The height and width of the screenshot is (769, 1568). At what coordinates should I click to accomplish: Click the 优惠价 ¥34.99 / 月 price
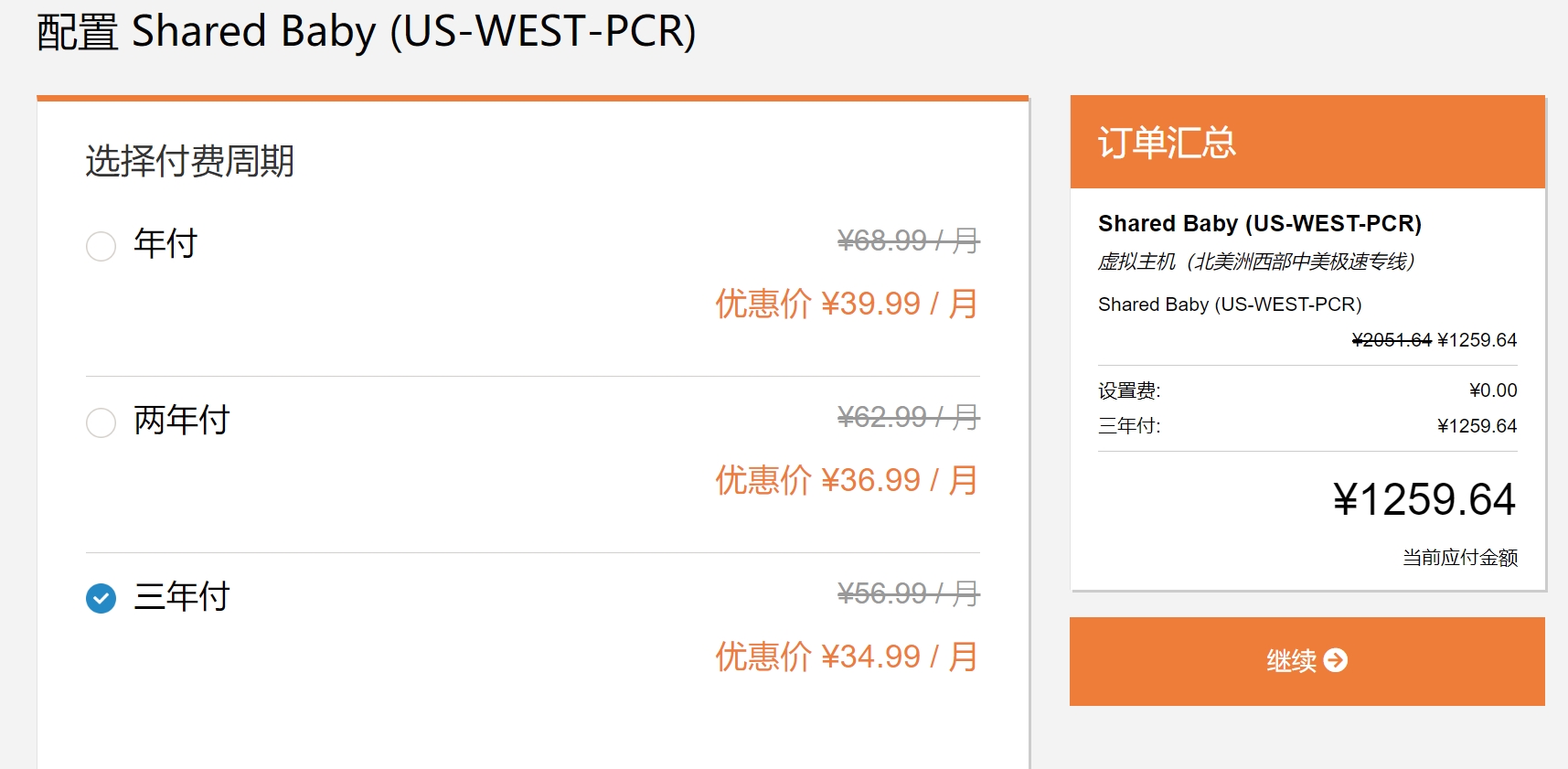847,657
